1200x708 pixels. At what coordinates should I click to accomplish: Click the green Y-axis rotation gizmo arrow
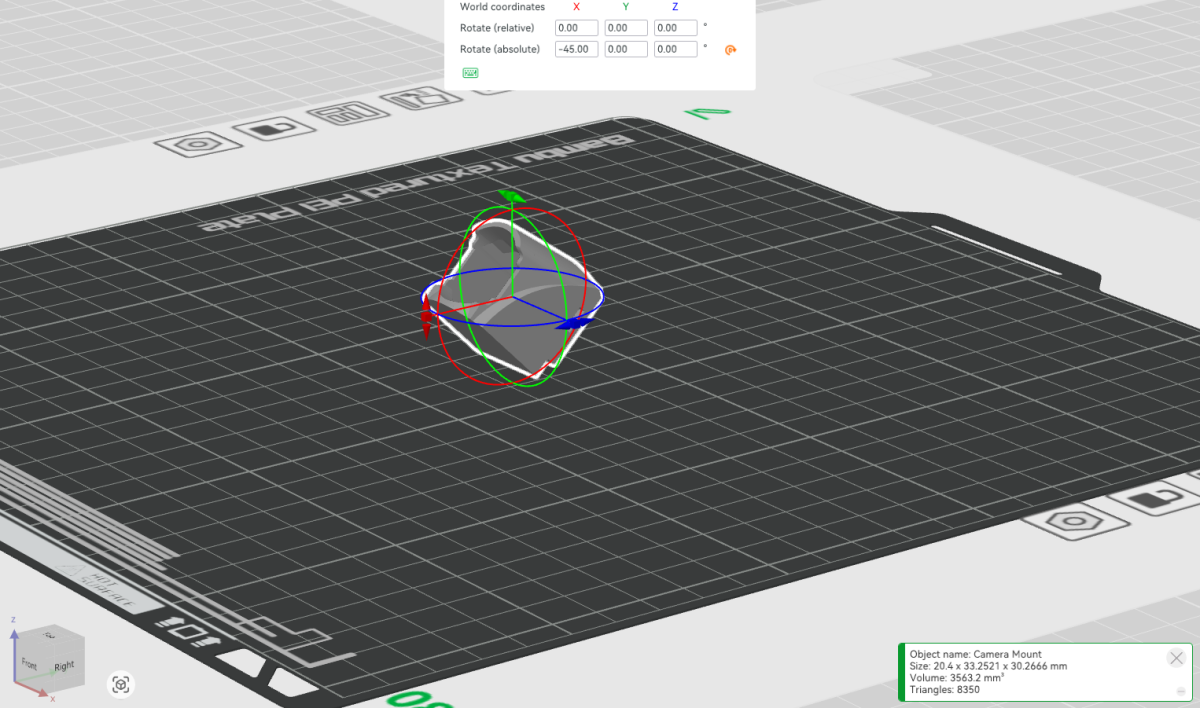click(x=510, y=197)
